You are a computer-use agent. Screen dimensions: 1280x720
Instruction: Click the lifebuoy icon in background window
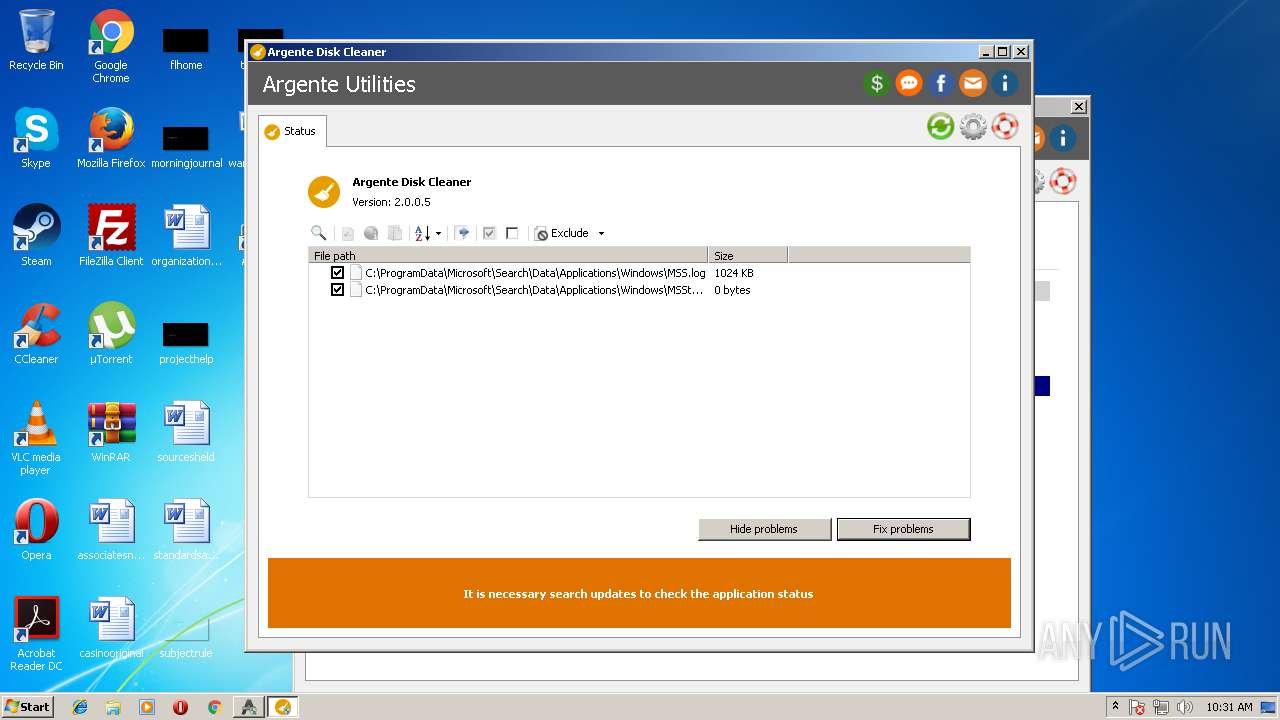tap(1062, 181)
